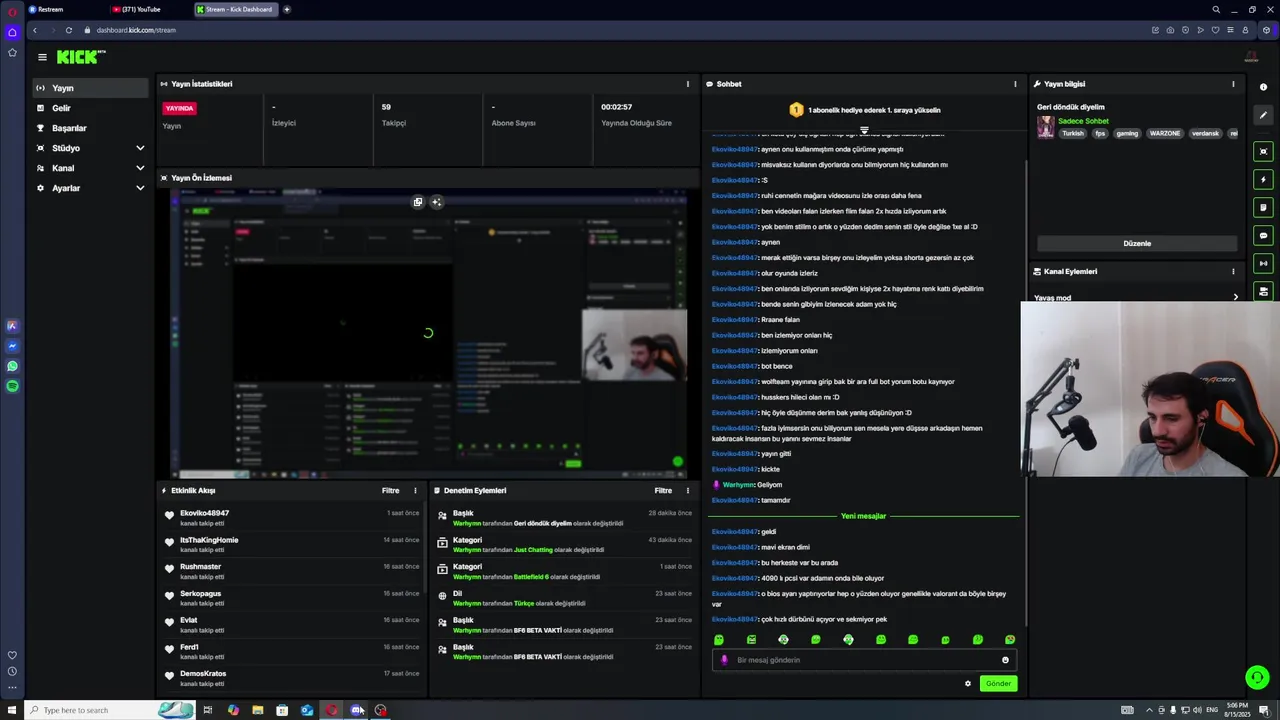1280x720 pixels.
Task: Reload the page with refresh icon
Action: pyautogui.click(x=68, y=30)
